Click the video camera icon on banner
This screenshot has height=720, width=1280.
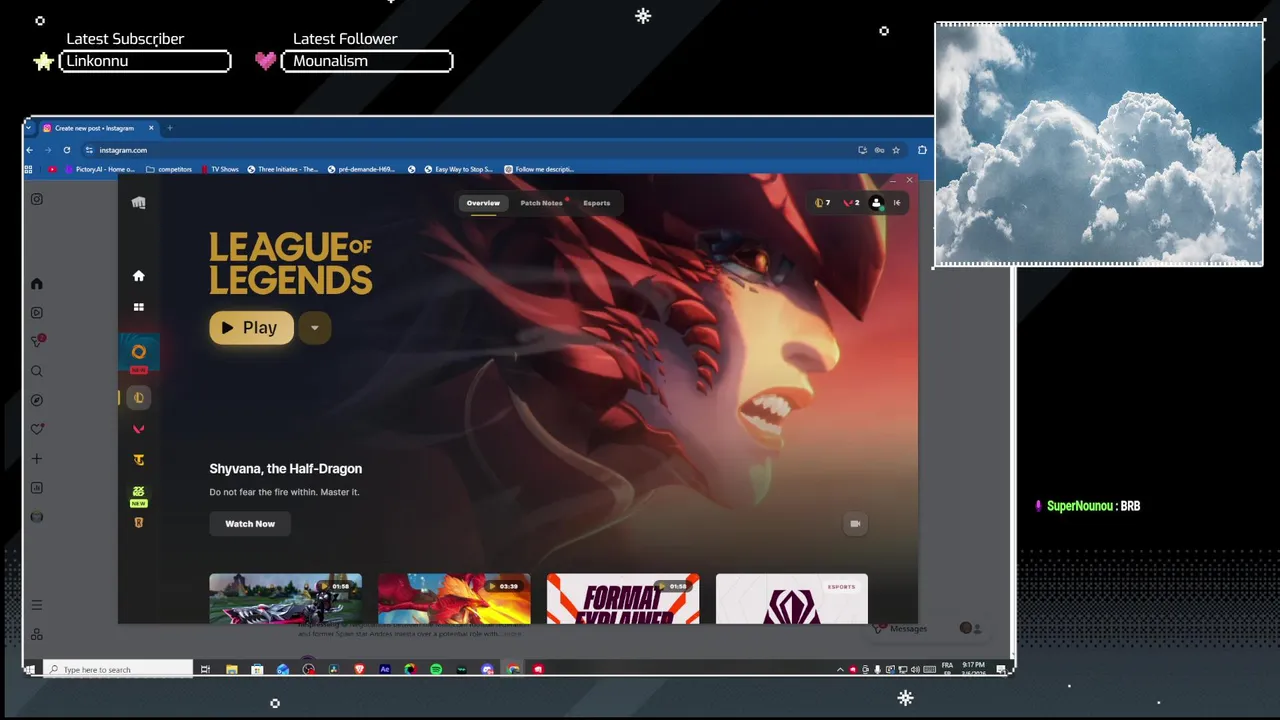pyautogui.click(x=855, y=524)
